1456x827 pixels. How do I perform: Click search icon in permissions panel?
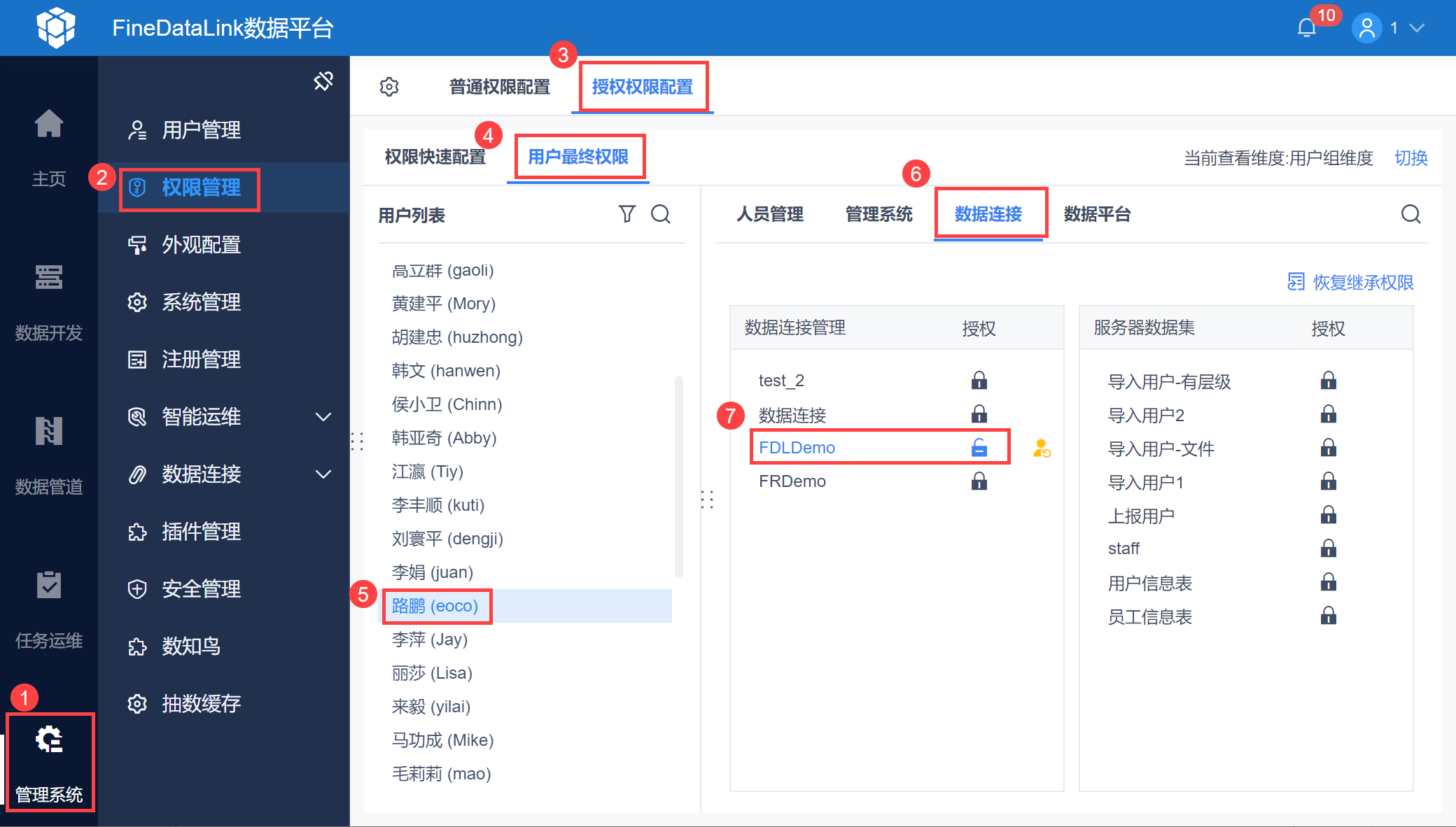tap(1410, 214)
